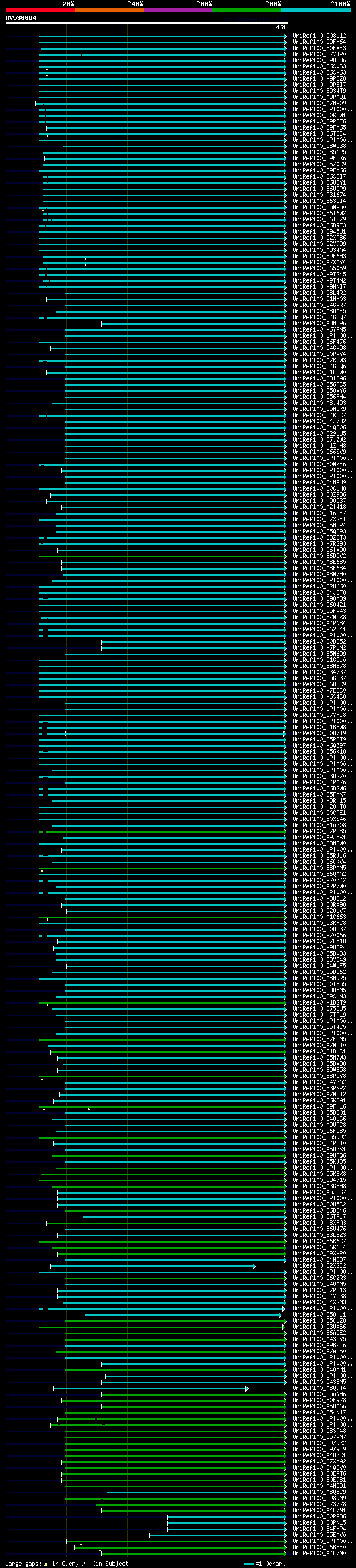The image size is (356, 1568).
Task: Select the UniRef100_B4J7H2 label
Action: (319, 421)
